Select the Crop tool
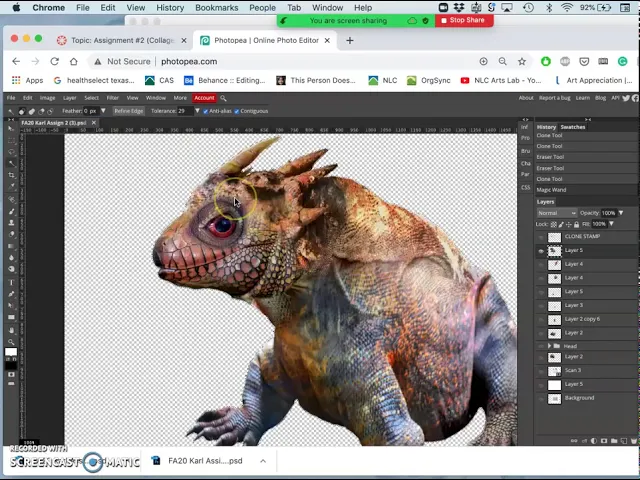Screen dimensions: 640x480 click(x=11, y=175)
